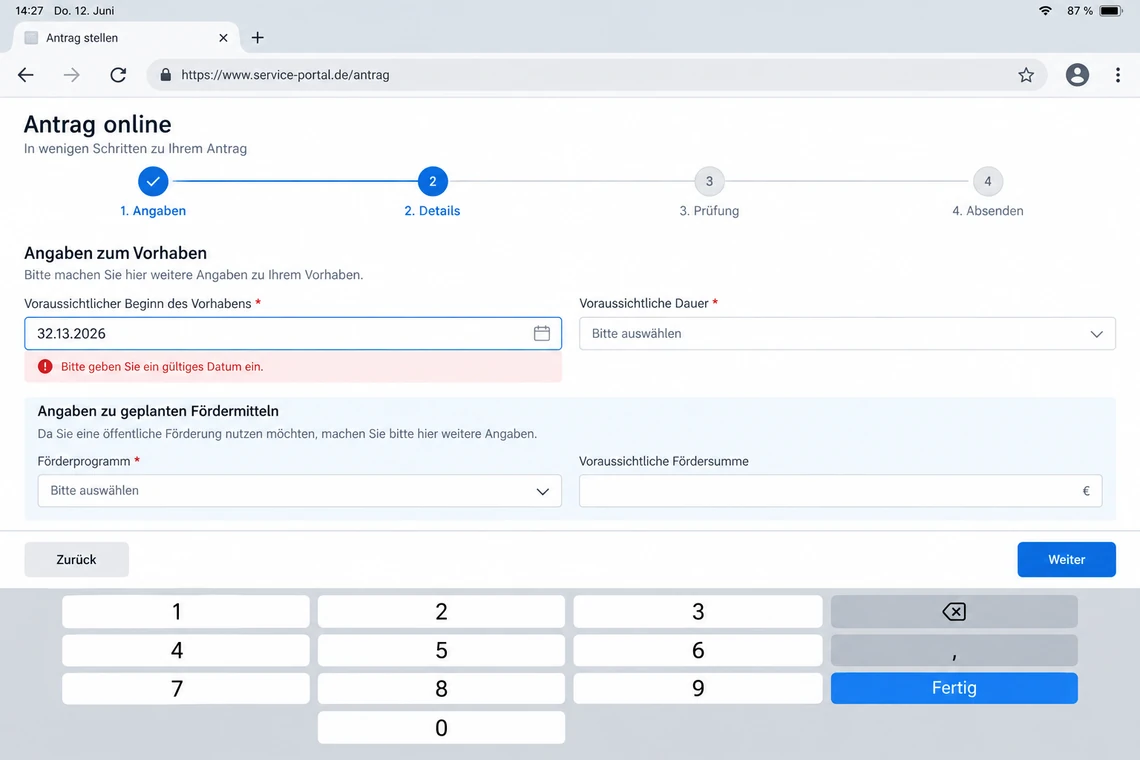Click the date field containing 32.13.2026
Viewport: 1140px width, 760px height.
[x=293, y=334]
